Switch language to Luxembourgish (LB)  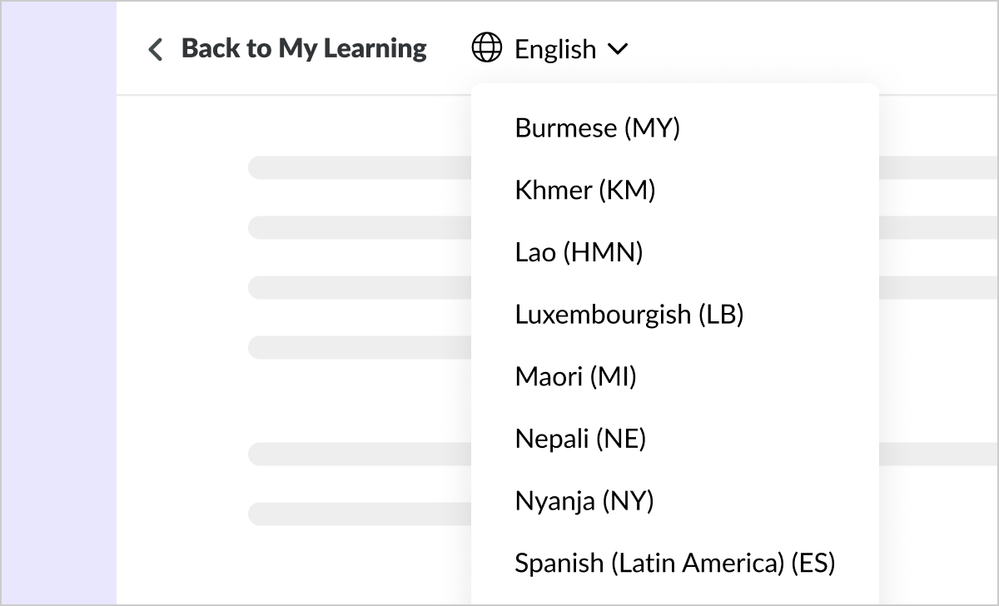click(x=629, y=314)
